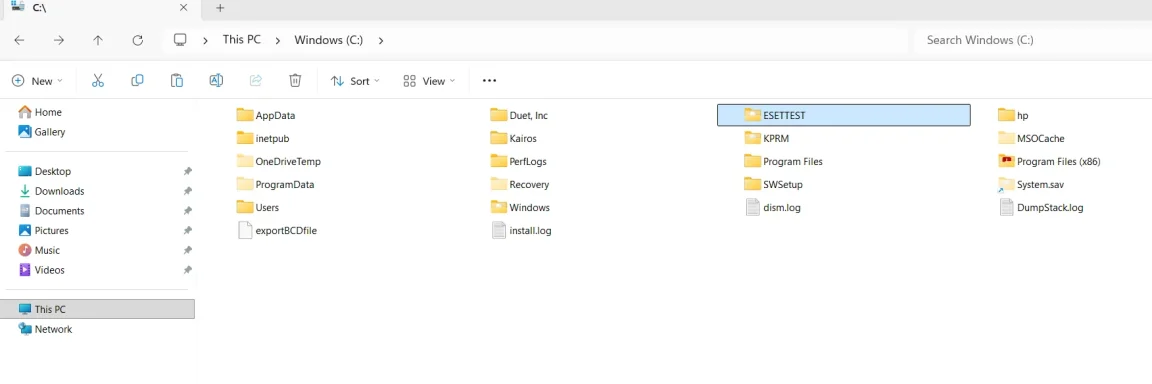Select the PerfLogs folder name

(x=528, y=162)
